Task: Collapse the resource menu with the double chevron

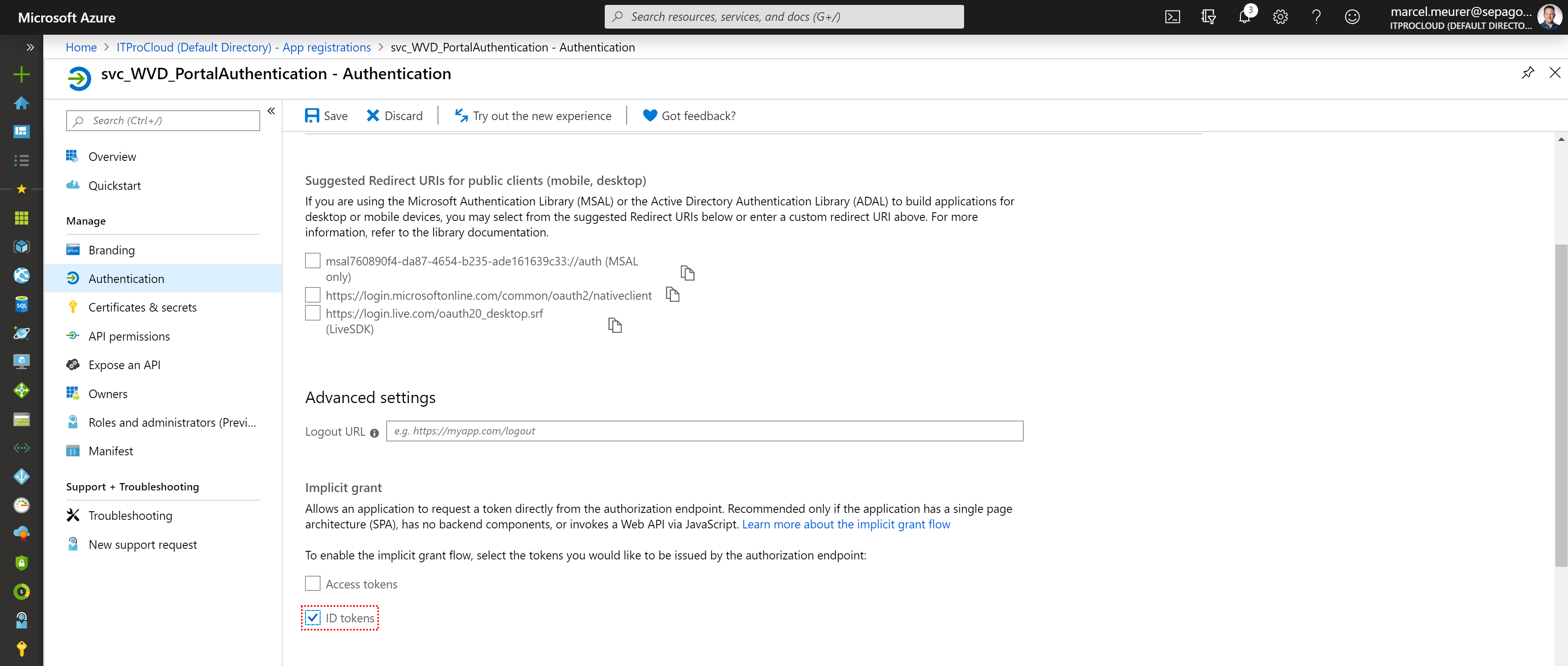Action: 272,111
